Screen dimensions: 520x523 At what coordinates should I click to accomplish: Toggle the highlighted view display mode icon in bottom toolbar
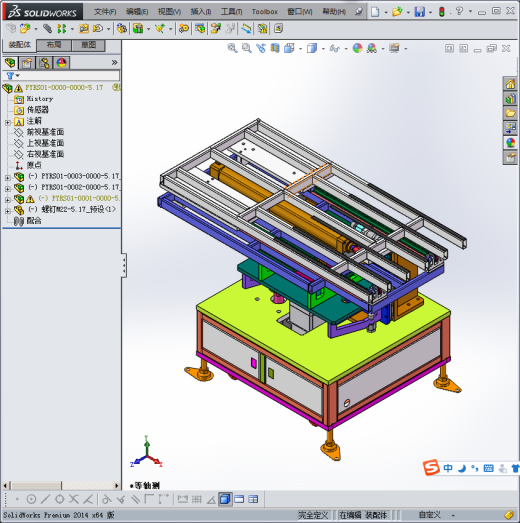click(x=225, y=499)
